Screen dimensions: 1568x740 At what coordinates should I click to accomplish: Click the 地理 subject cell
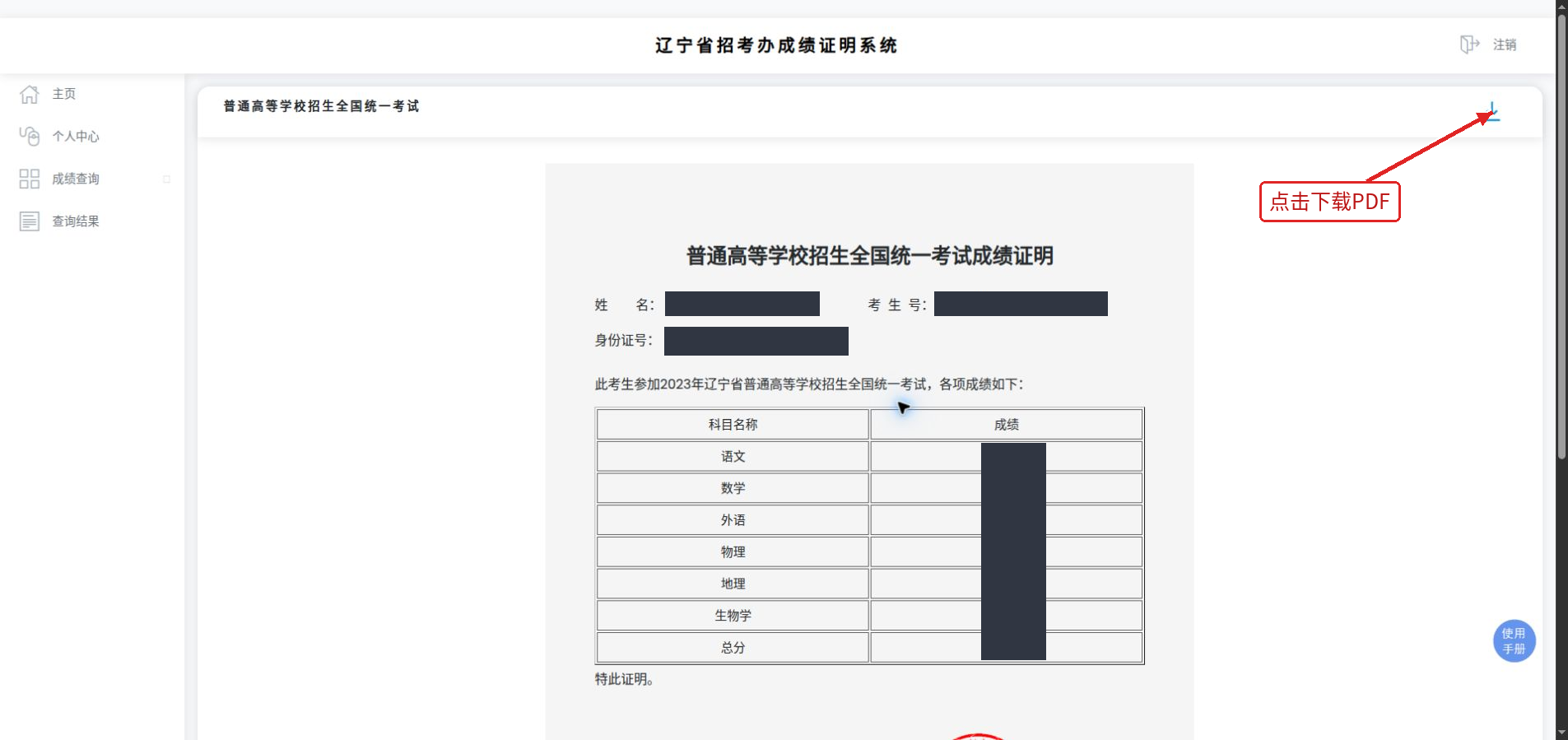(733, 584)
